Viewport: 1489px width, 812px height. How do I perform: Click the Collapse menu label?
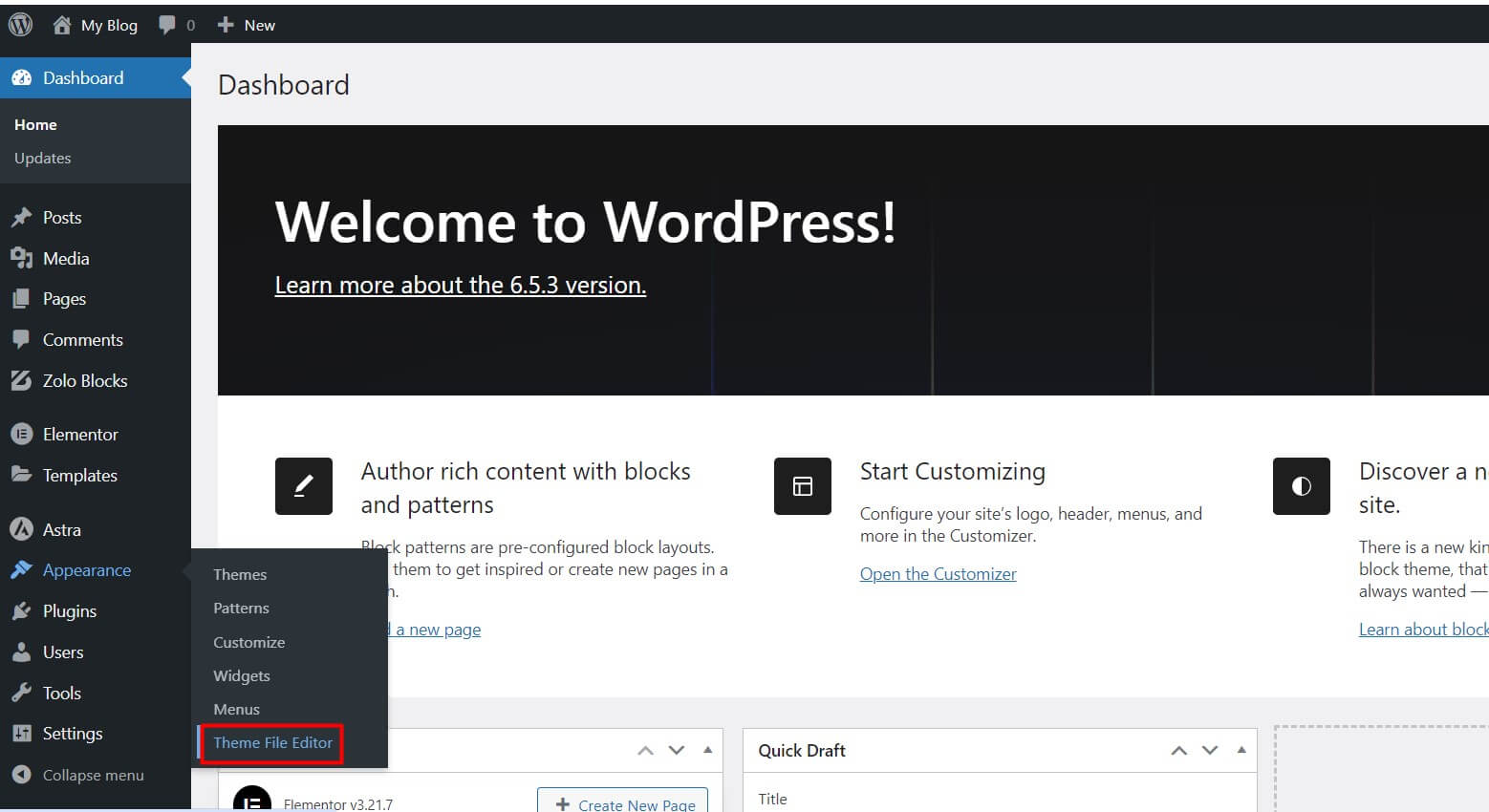tap(94, 775)
